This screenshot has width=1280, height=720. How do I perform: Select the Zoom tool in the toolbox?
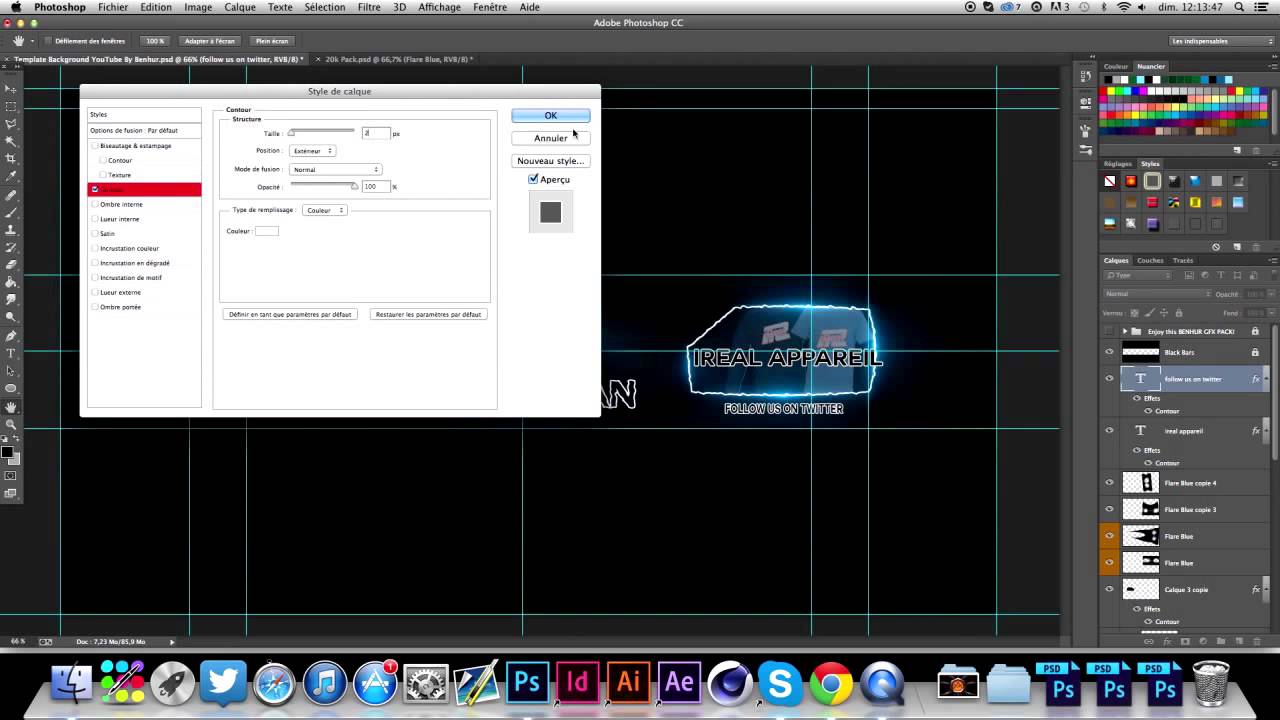click(11, 425)
